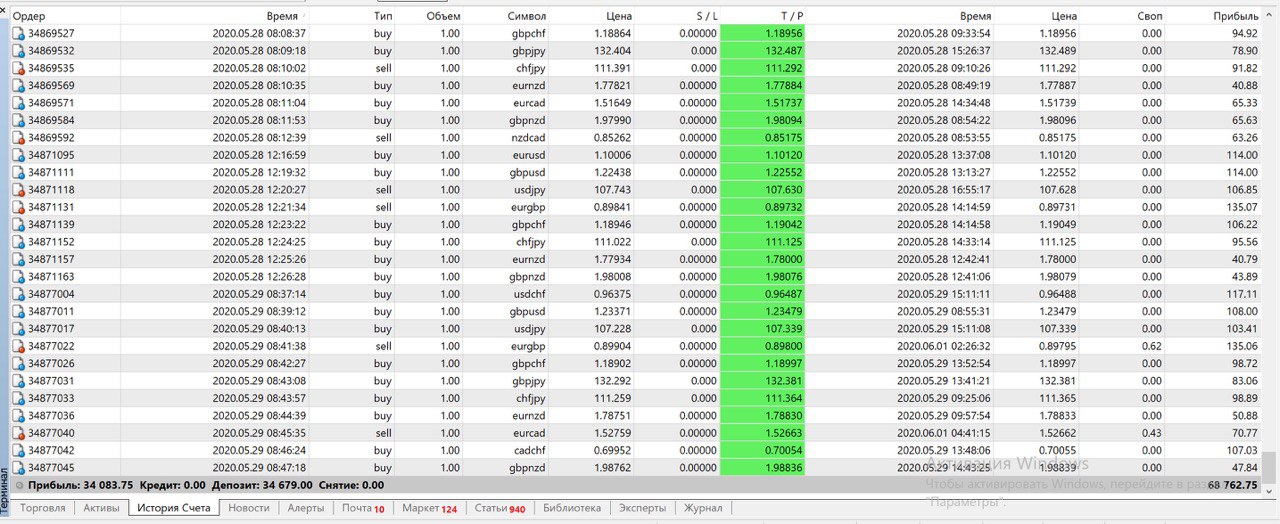The height and width of the screenshot is (524, 1280).
Task: Open the Почта tab with 10 messages
Action: click(363, 508)
